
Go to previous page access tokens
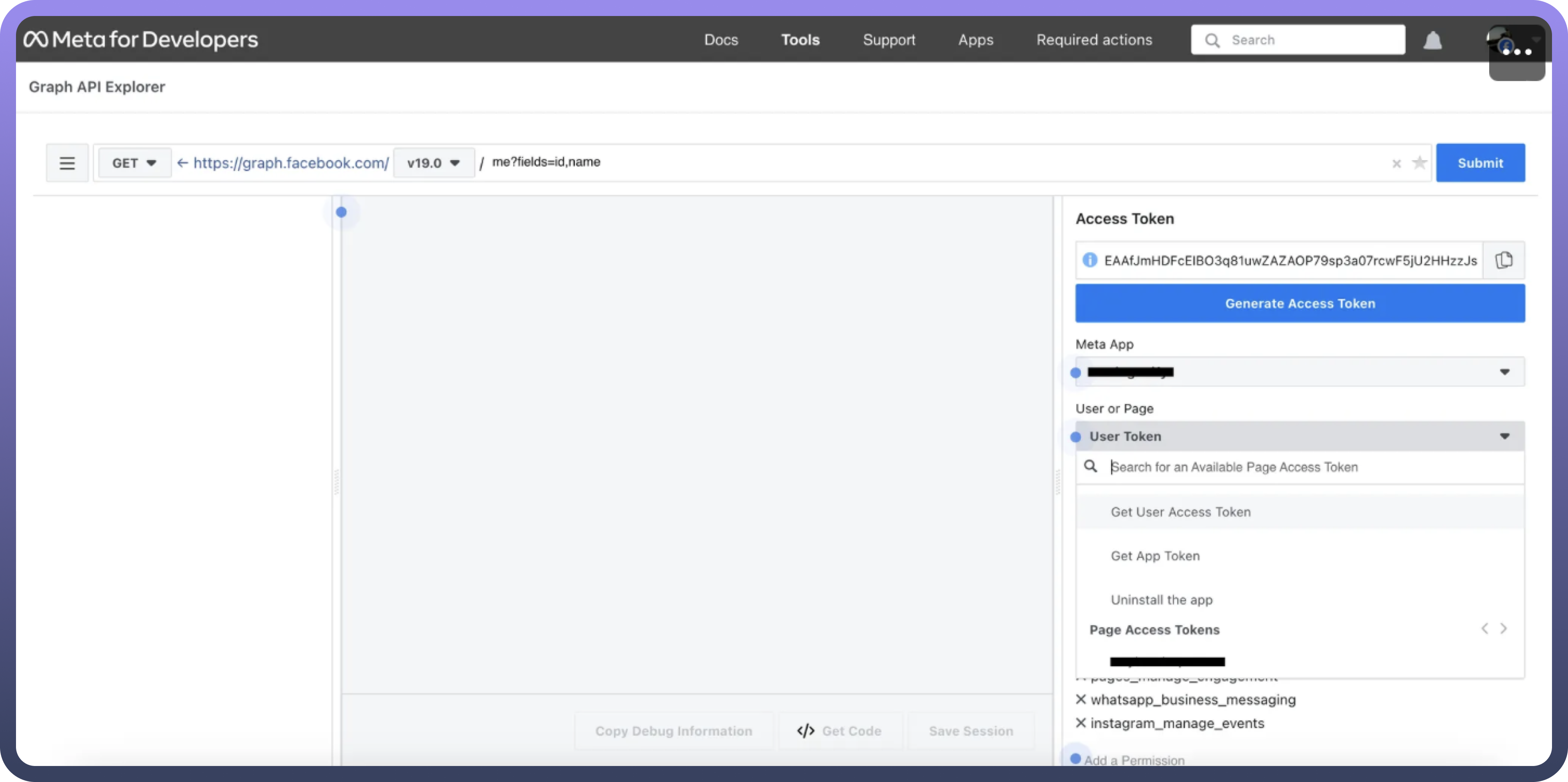coord(1485,629)
